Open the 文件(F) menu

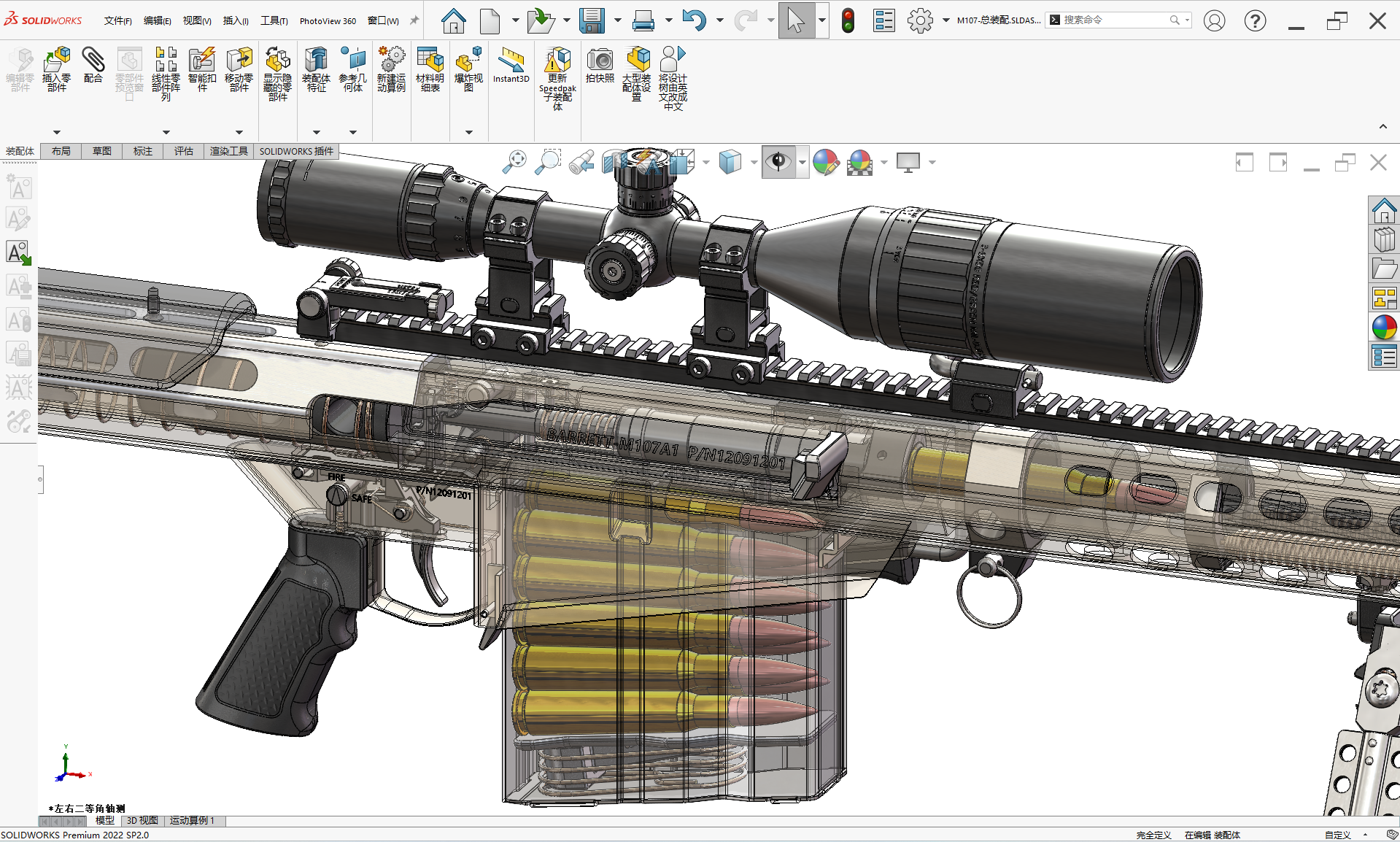[118, 20]
